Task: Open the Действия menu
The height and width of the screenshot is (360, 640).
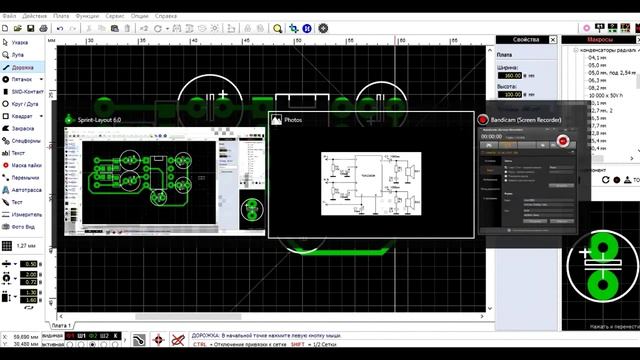Action: tap(35, 16)
